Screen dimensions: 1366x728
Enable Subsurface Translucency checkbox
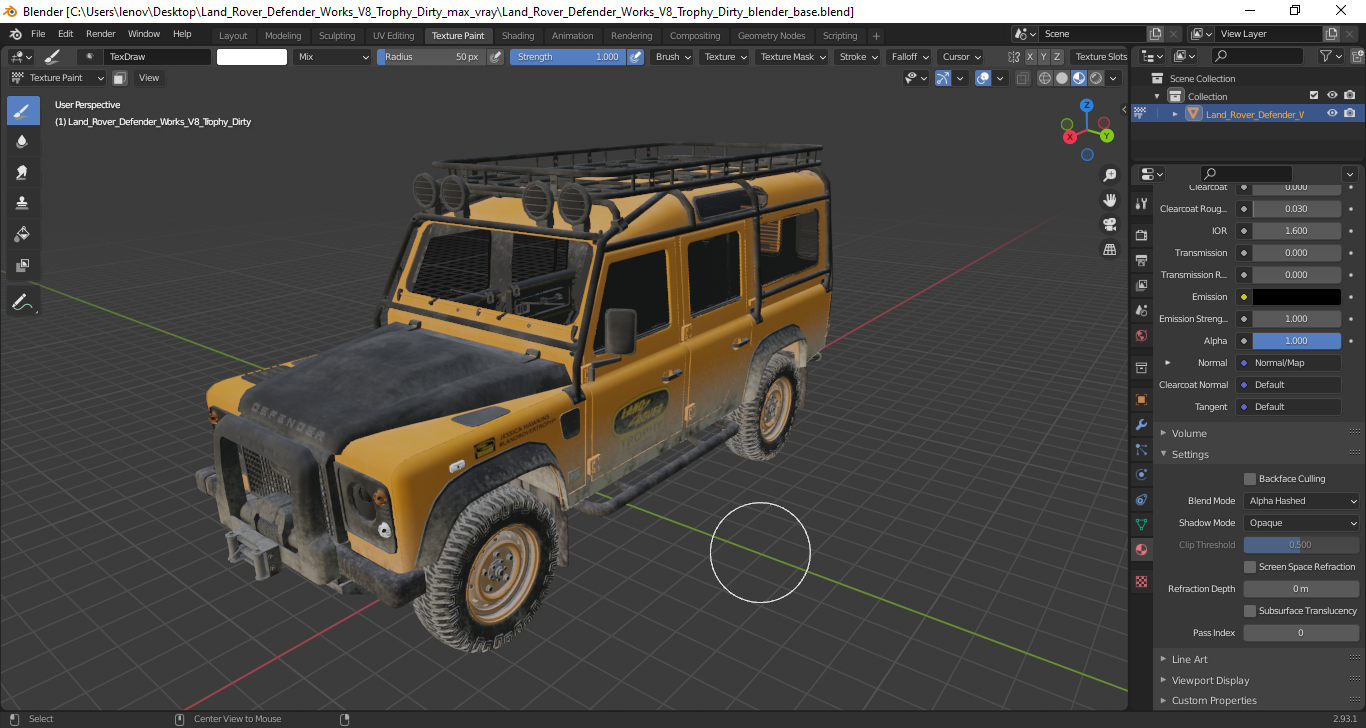(x=1250, y=611)
